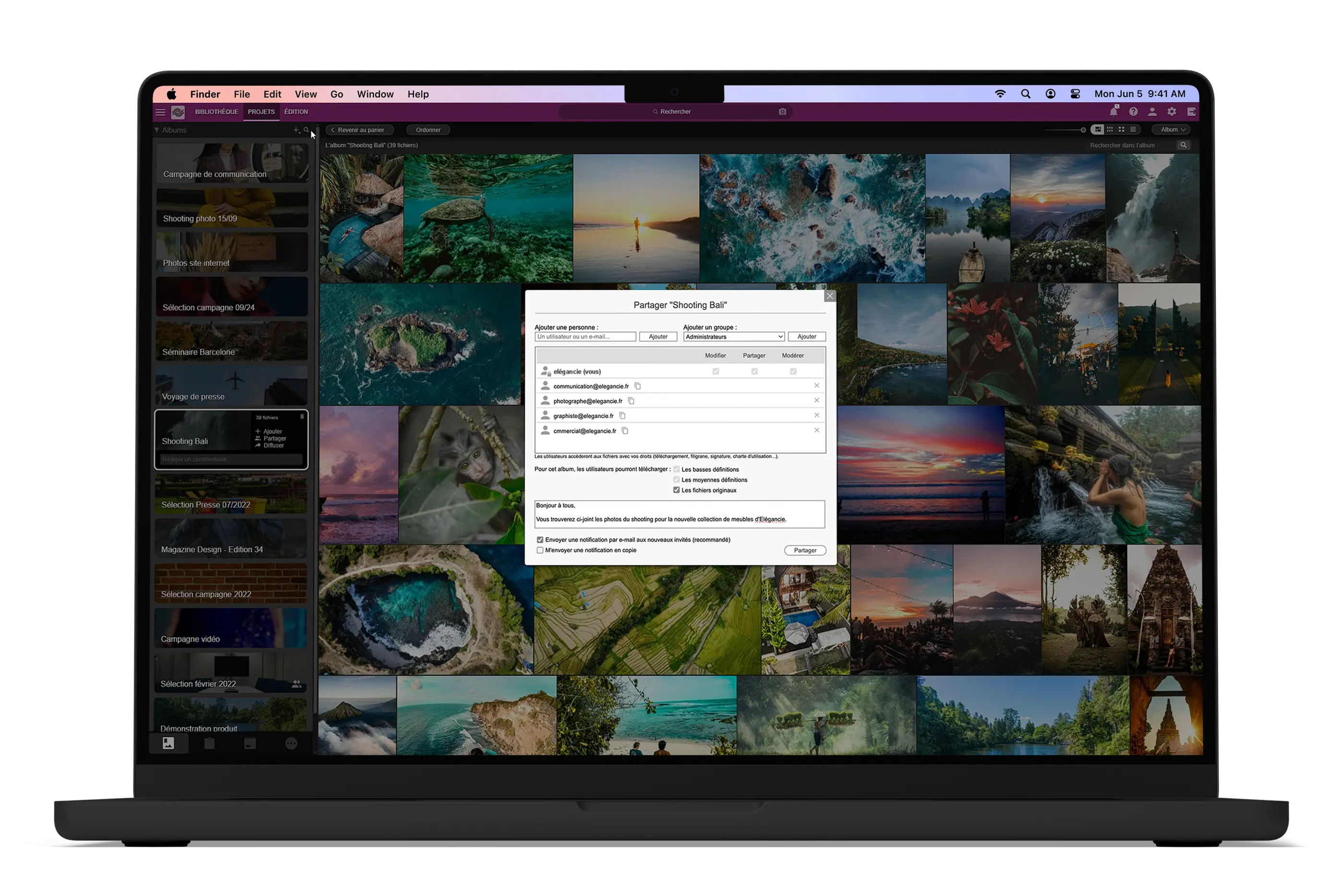Viewport: 1344px width, 896px height.
Task: Open the hamburger menu top left
Action: [161, 112]
